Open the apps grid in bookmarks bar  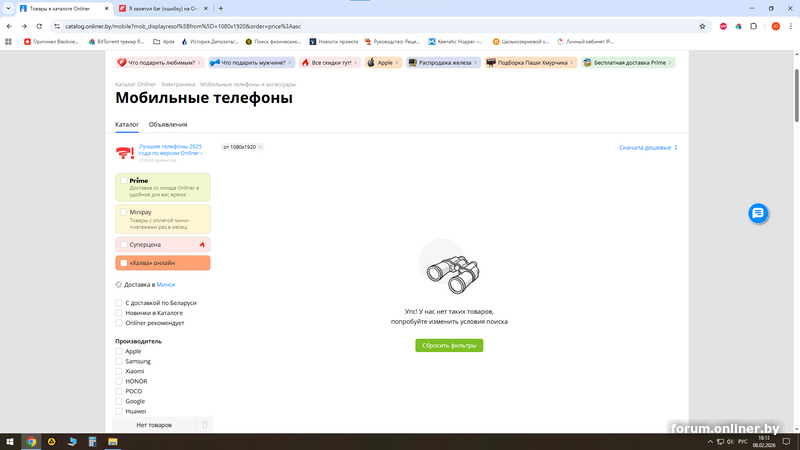8,41
